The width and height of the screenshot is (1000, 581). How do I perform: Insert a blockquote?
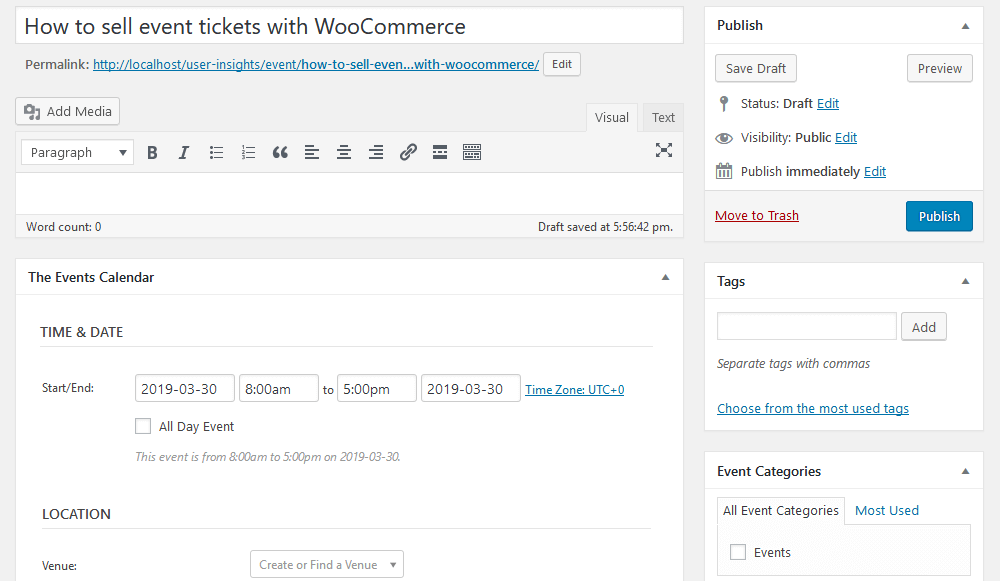coord(280,152)
